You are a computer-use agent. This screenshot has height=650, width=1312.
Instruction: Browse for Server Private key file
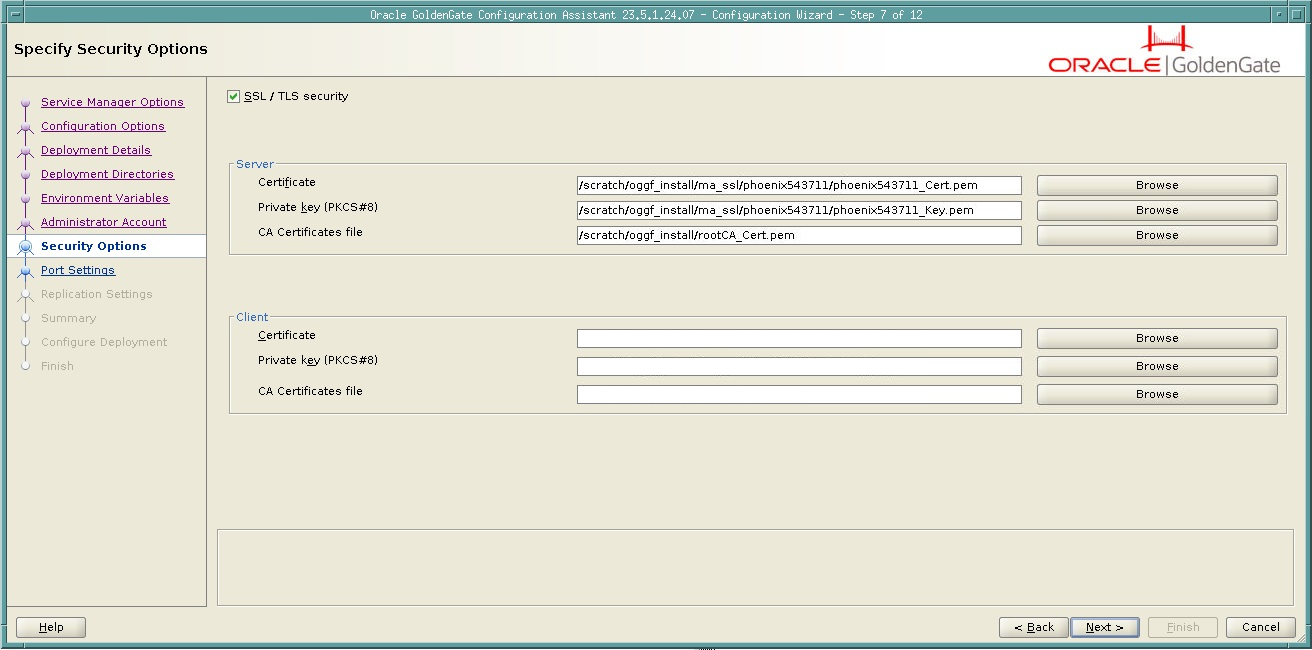(x=1157, y=210)
